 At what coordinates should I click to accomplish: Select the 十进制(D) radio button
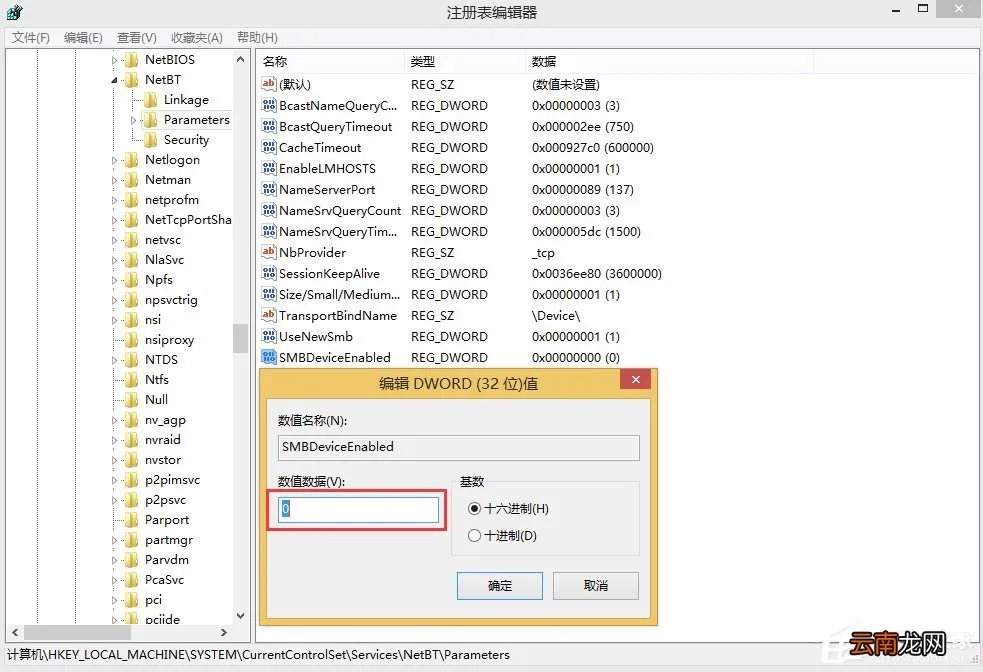474,534
